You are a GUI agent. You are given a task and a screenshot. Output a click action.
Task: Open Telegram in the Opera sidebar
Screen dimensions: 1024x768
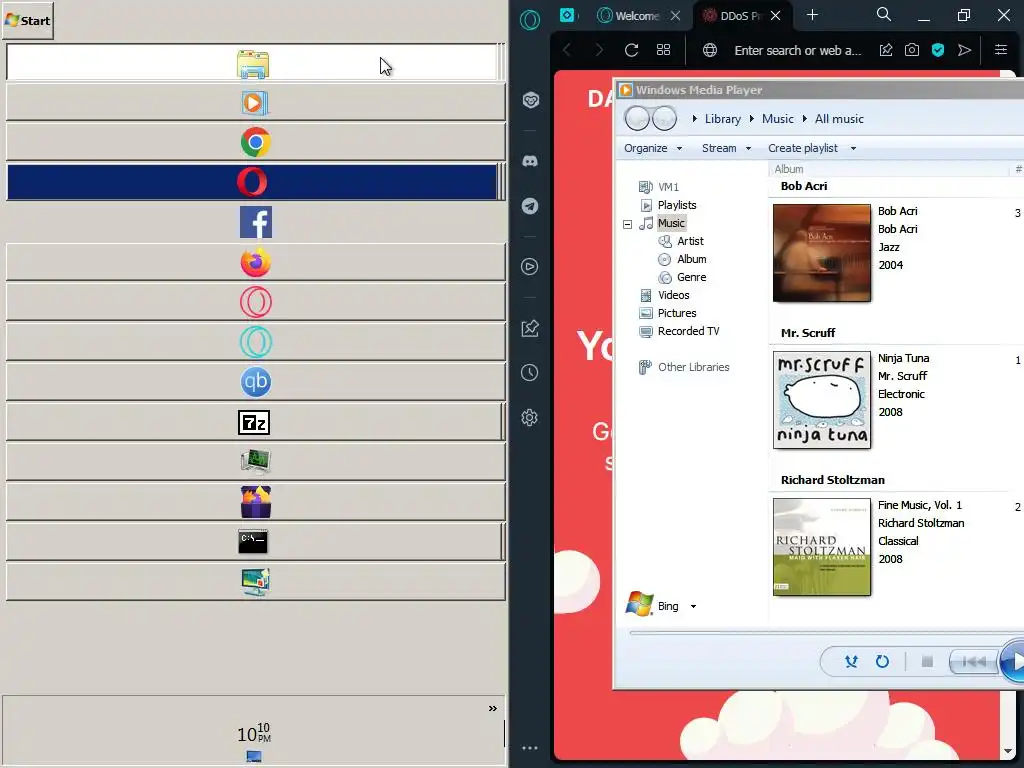click(x=530, y=206)
